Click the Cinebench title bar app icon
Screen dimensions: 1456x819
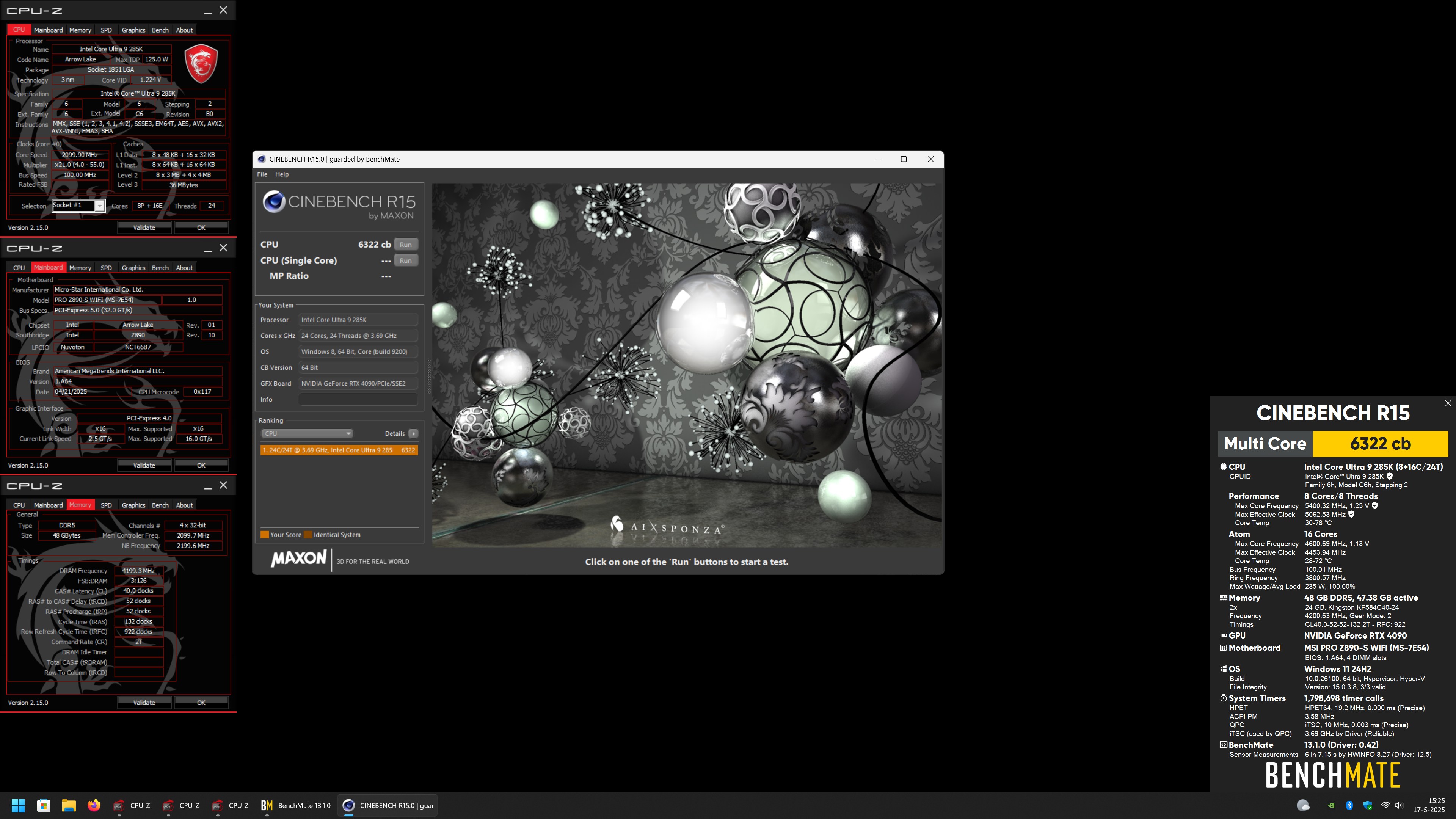point(262,159)
